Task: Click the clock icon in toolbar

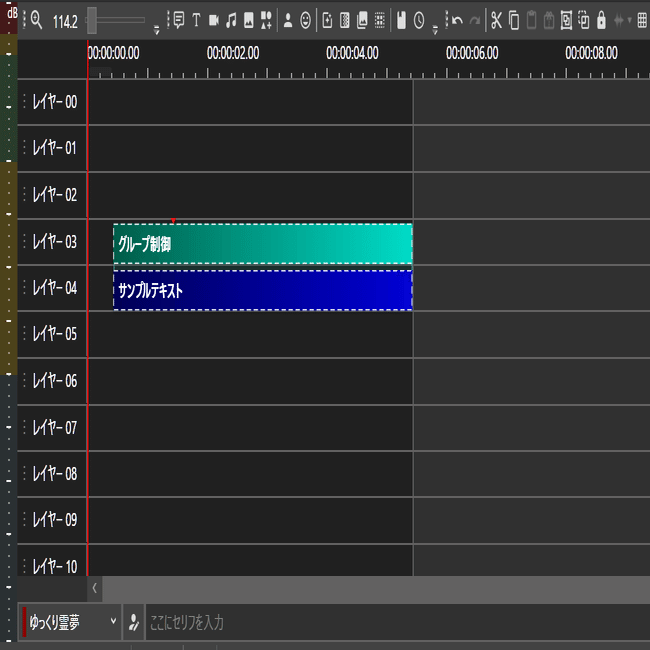Action: point(419,20)
